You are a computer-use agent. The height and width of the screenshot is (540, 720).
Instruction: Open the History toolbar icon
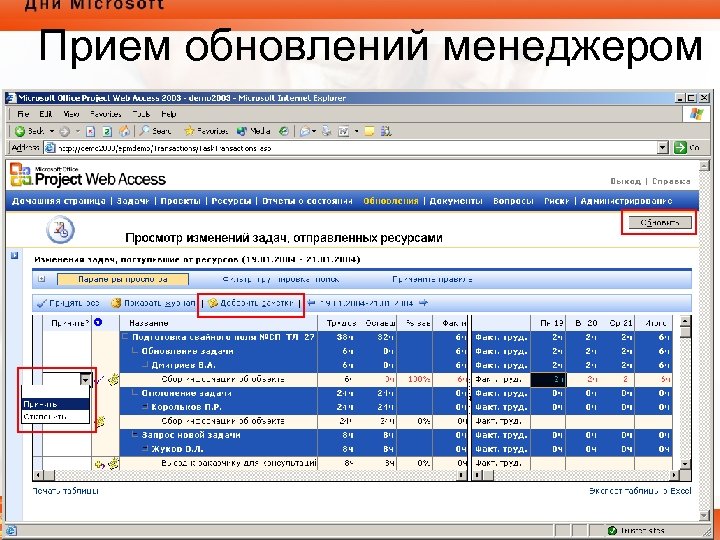[284, 132]
